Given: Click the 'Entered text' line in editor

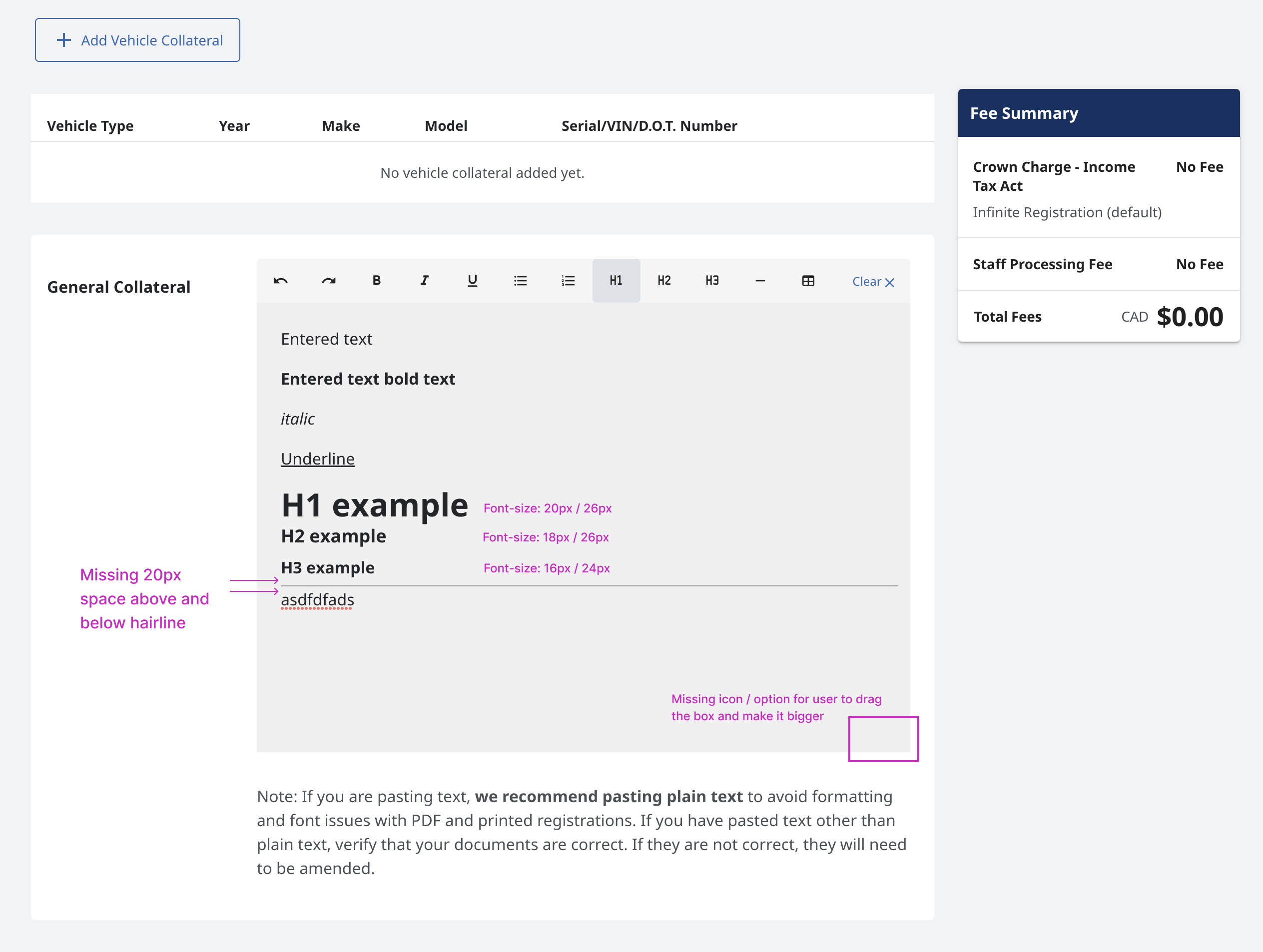Looking at the screenshot, I should 327,339.
